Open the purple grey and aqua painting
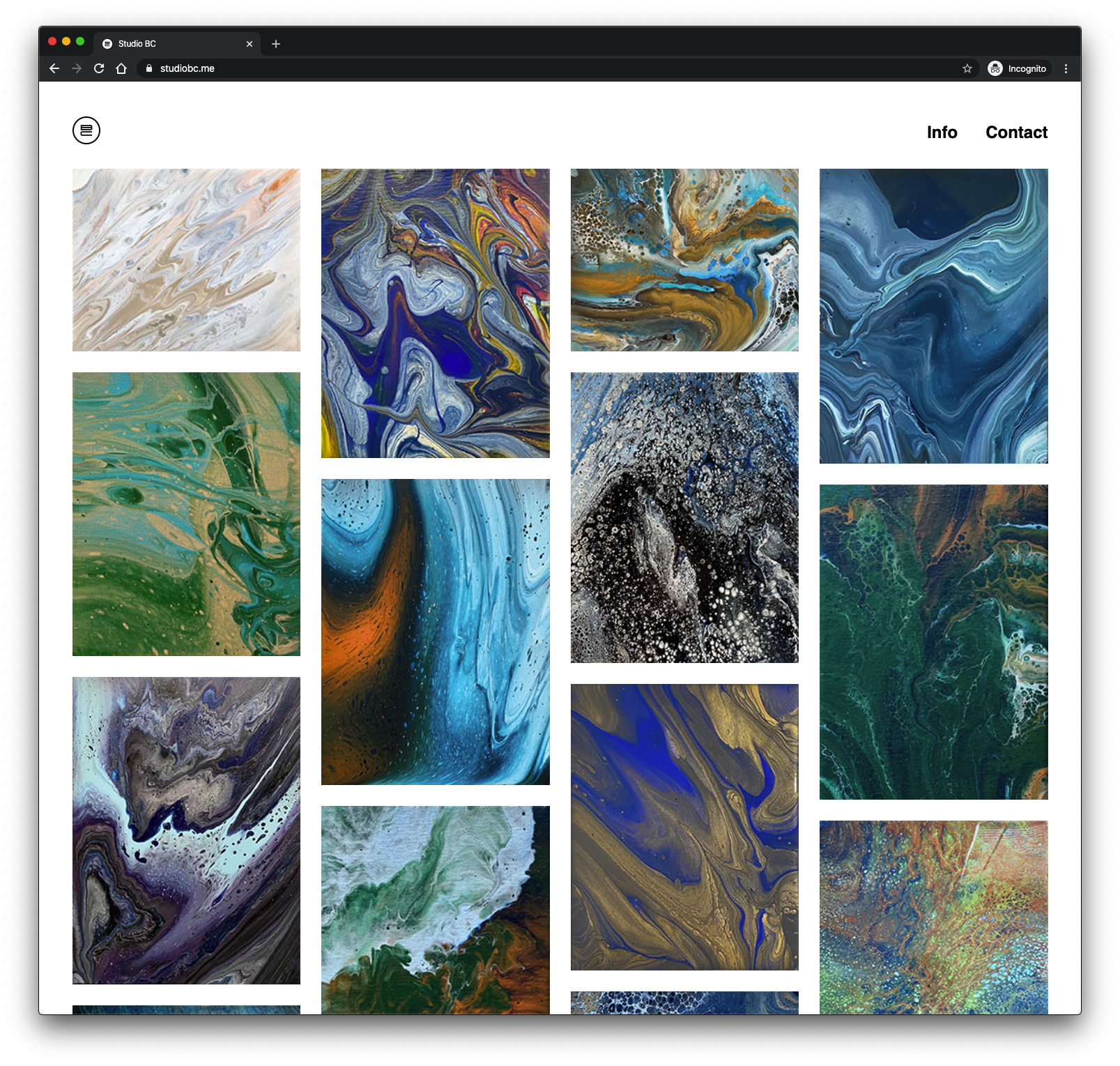Image resolution: width=1120 pixels, height=1066 pixels. coord(186,830)
